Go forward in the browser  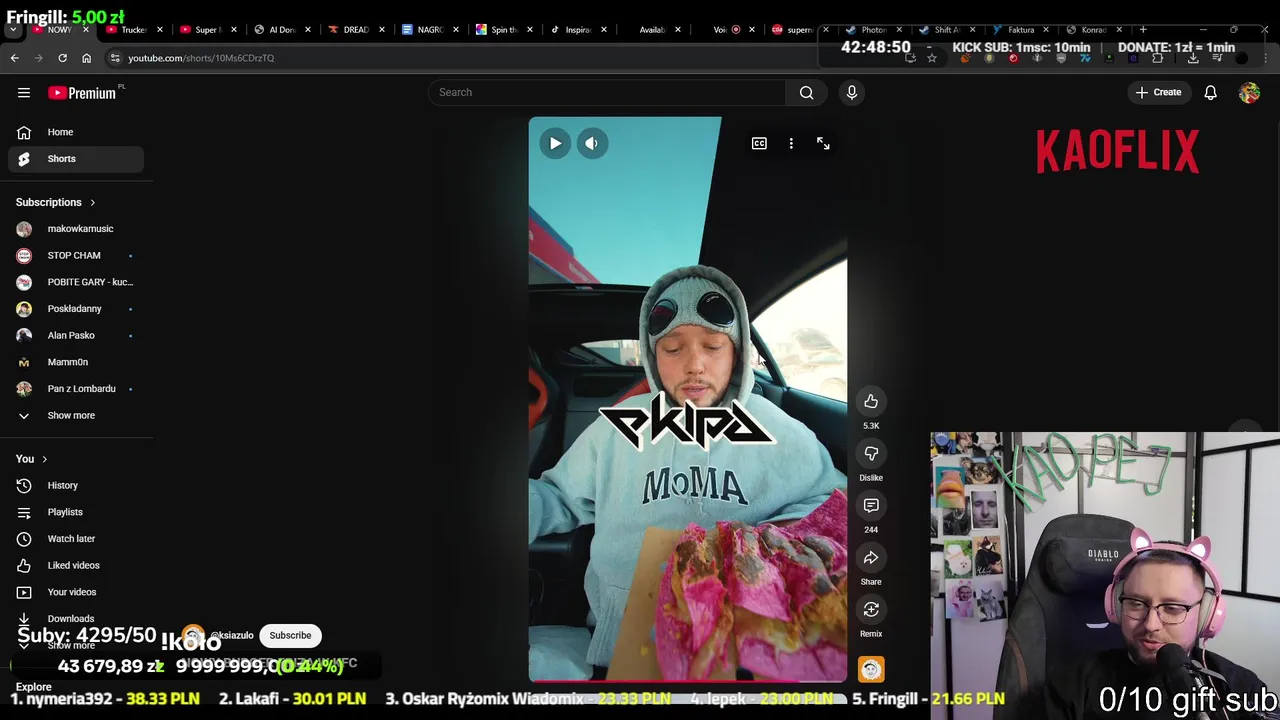(38, 58)
